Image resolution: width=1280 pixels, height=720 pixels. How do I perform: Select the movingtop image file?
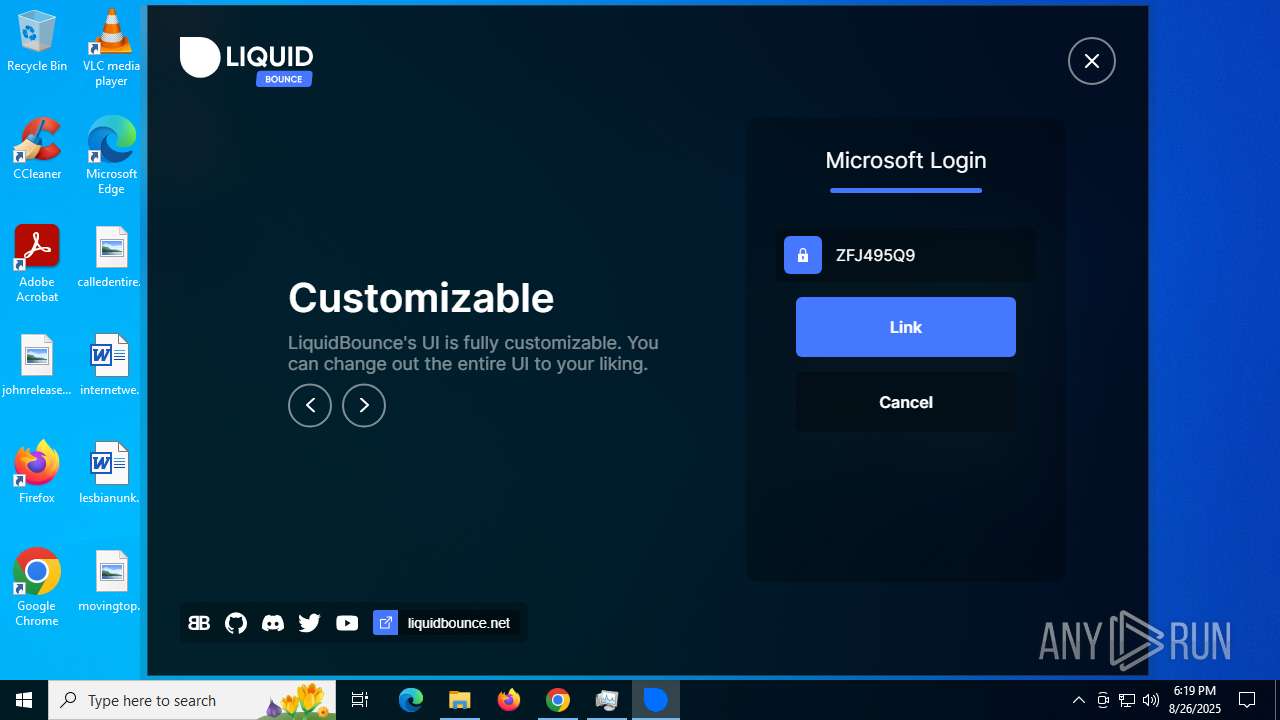click(111, 580)
